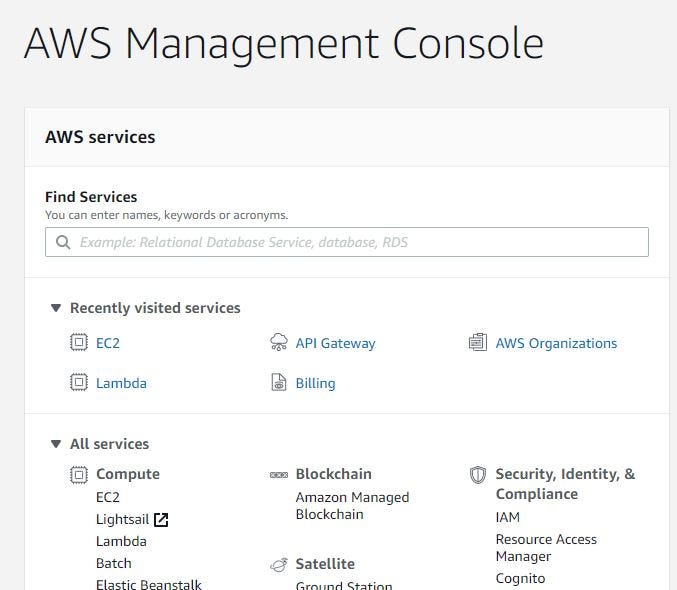
Task: Open API Gateway link
Action: point(335,343)
